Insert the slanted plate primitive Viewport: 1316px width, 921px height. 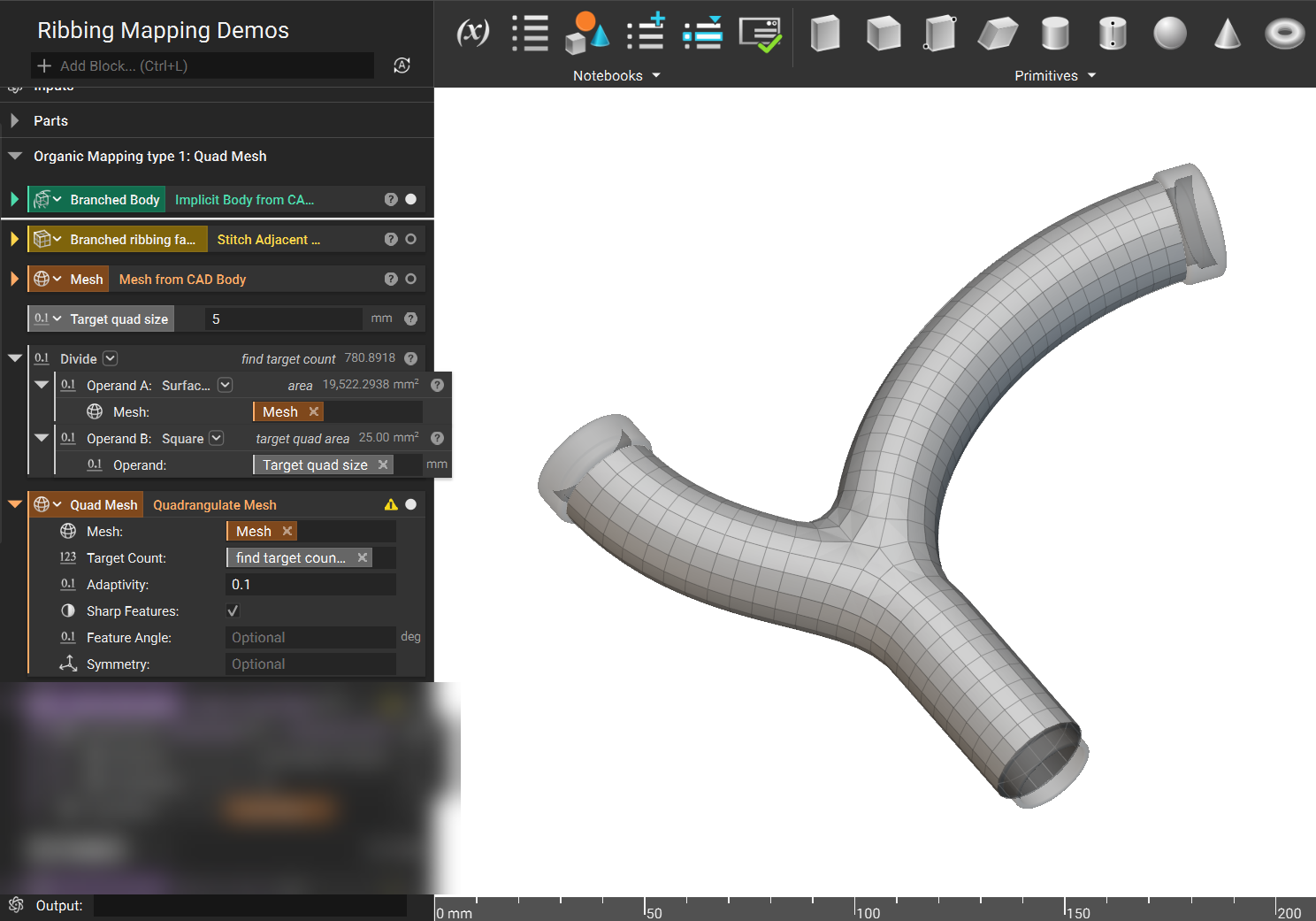[x=998, y=34]
